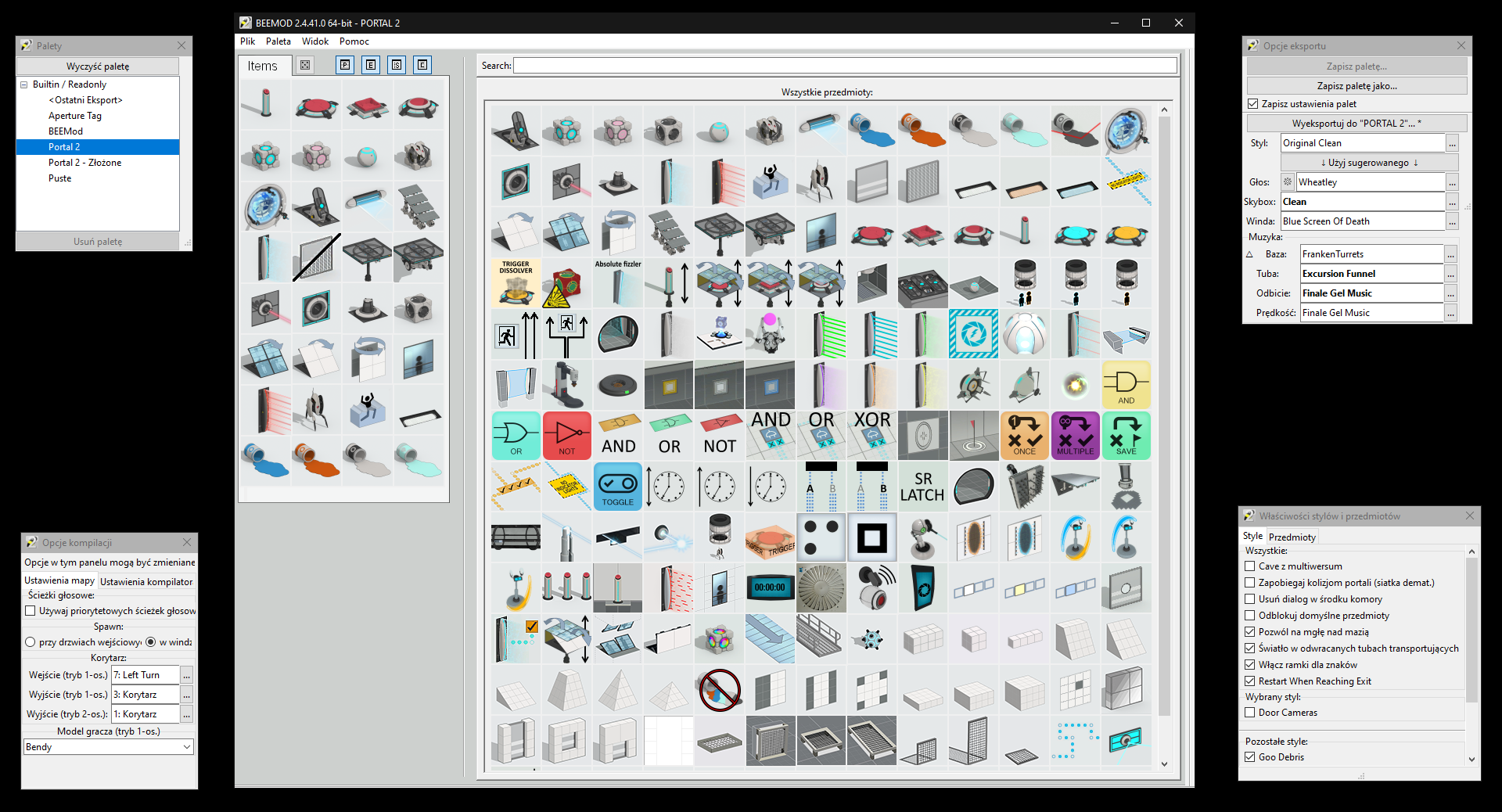
Task: Open the Paleta menu
Action: 278,41
